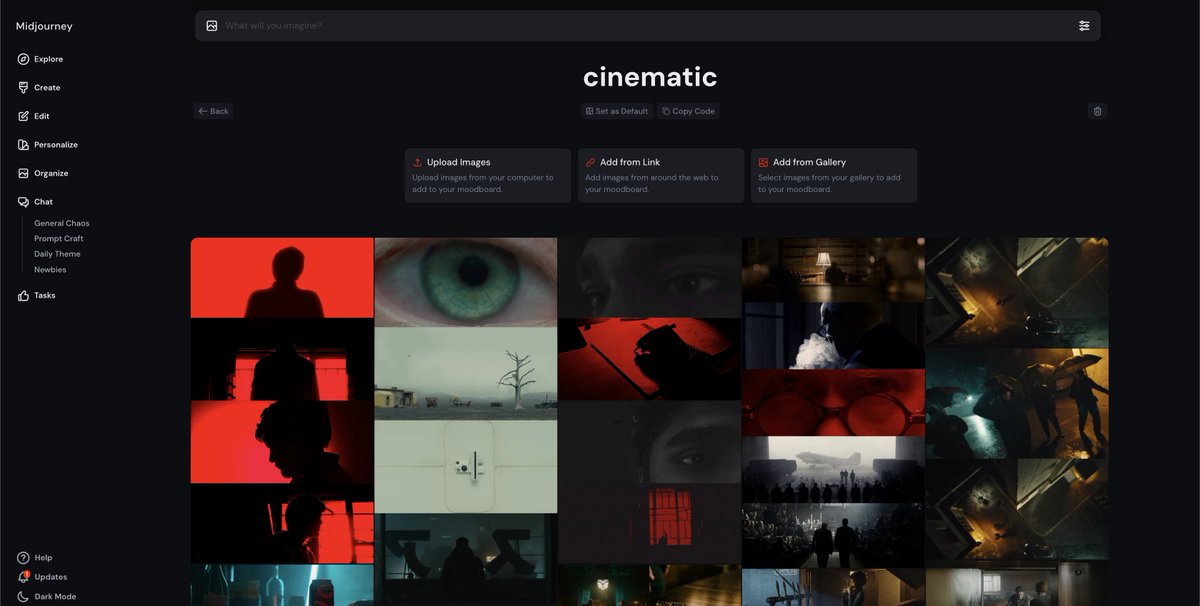Click the Organize image icon
1200x606 pixels.
tap(23, 173)
